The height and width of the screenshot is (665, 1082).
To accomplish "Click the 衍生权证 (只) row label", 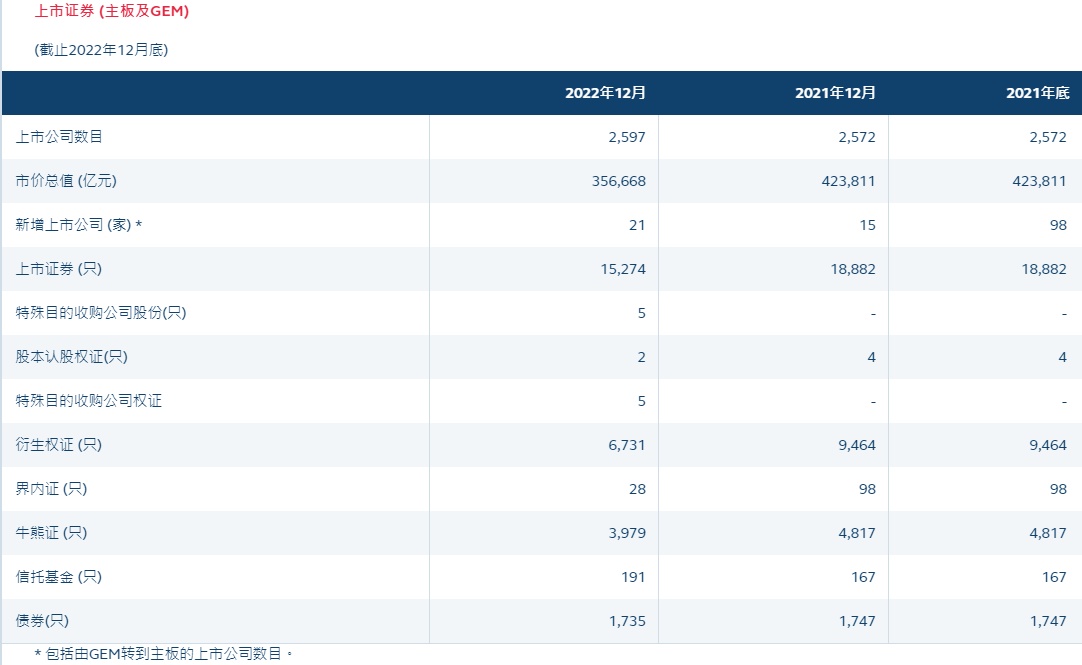I will tap(59, 445).
